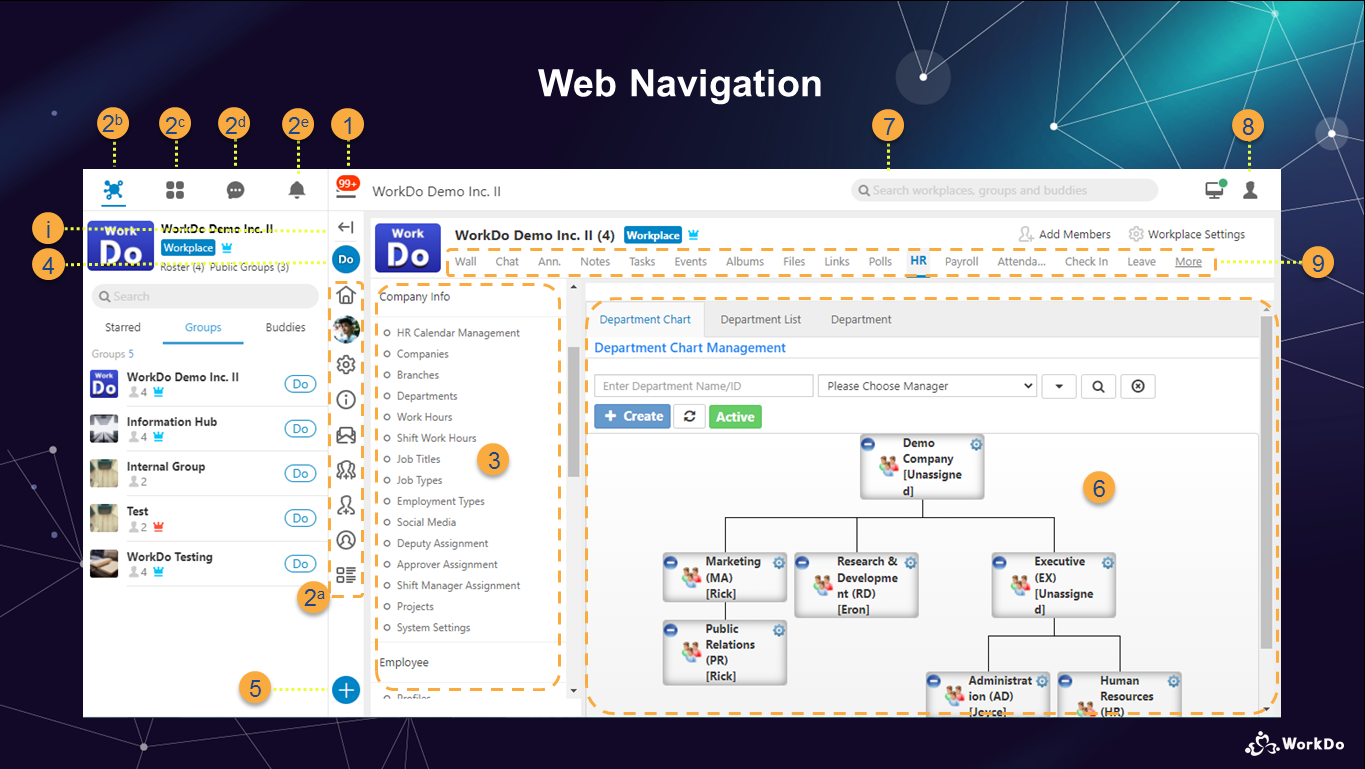1365x769 pixels.
Task: Open Shift Work Hours
Action: tap(436, 438)
